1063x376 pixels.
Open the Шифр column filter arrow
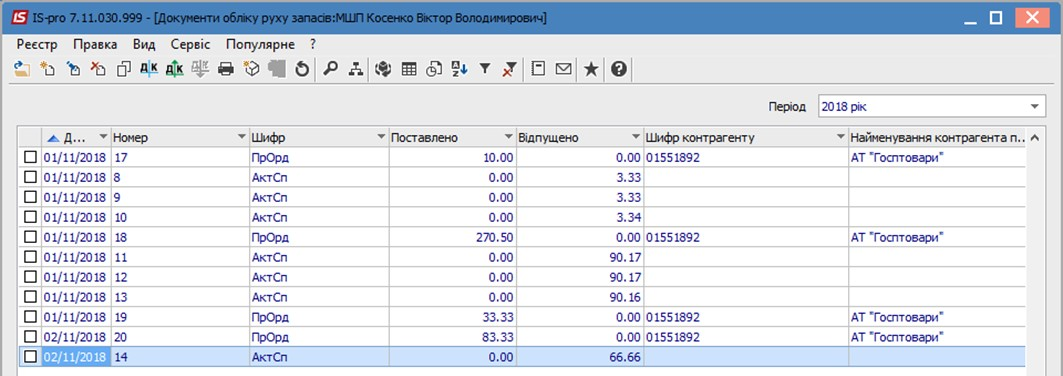click(381, 138)
